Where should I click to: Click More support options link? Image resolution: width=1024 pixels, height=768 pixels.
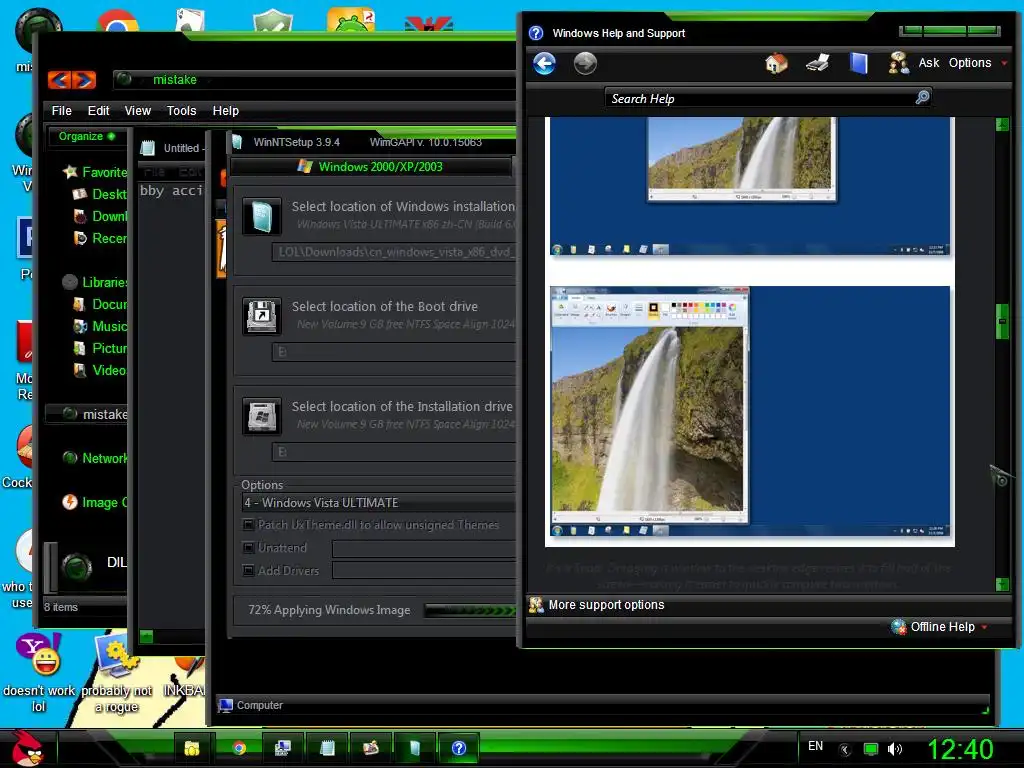(606, 605)
